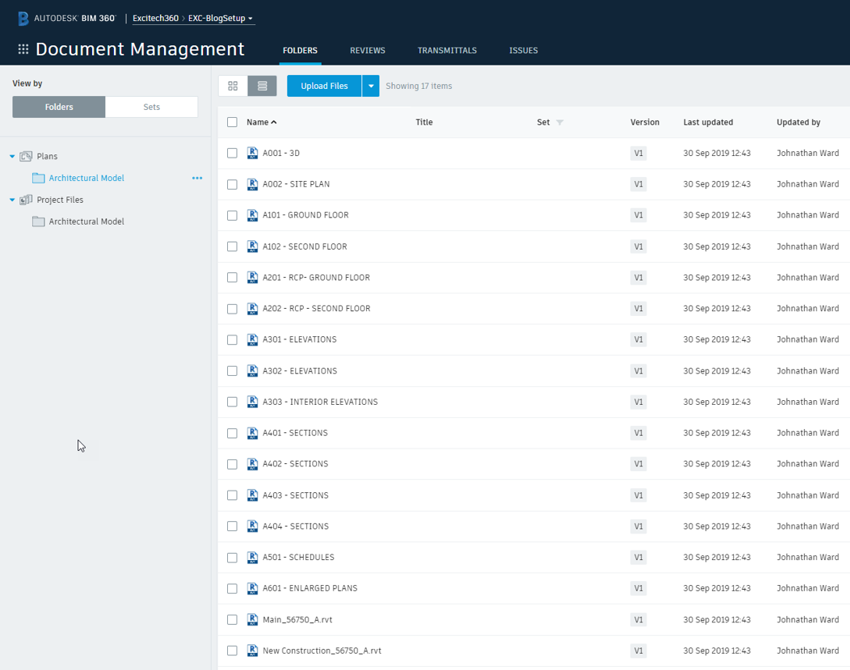Screen dimensions: 850x670
Task: Open the A402 - SECTIONS document
Action: [295, 464]
